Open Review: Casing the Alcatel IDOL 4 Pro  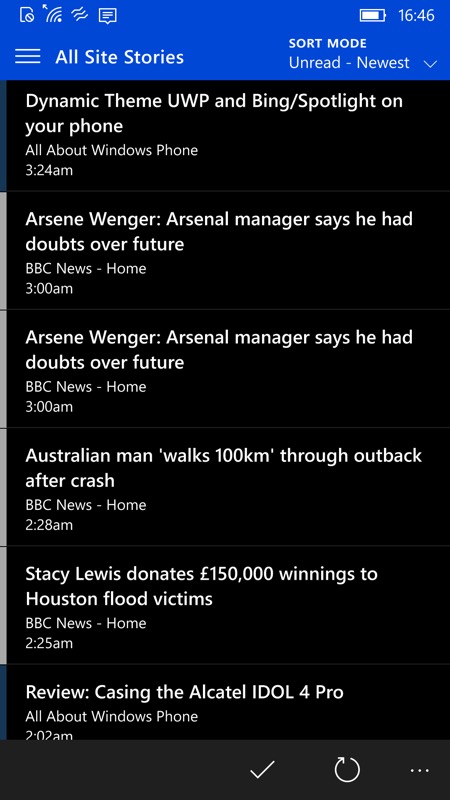(225, 702)
